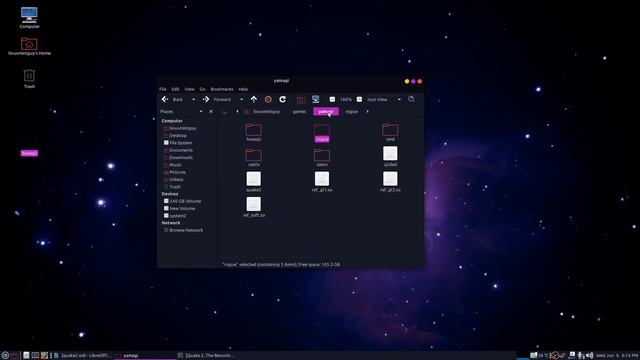Image resolution: width=640 pixels, height=360 pixels.
Task: Click the games path bar button
Action: (x=299, y=111)
